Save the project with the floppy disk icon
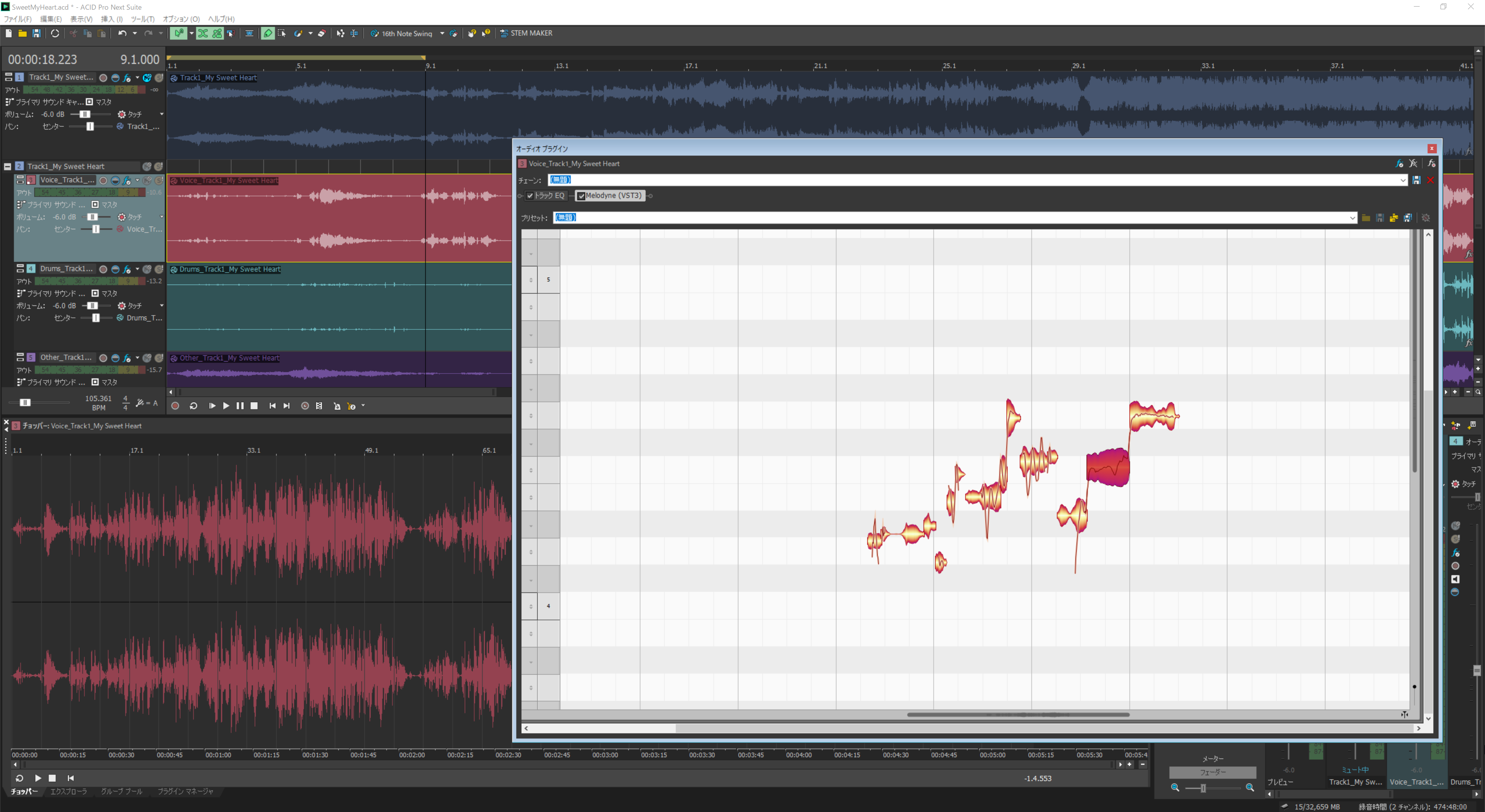 (36, 33)
